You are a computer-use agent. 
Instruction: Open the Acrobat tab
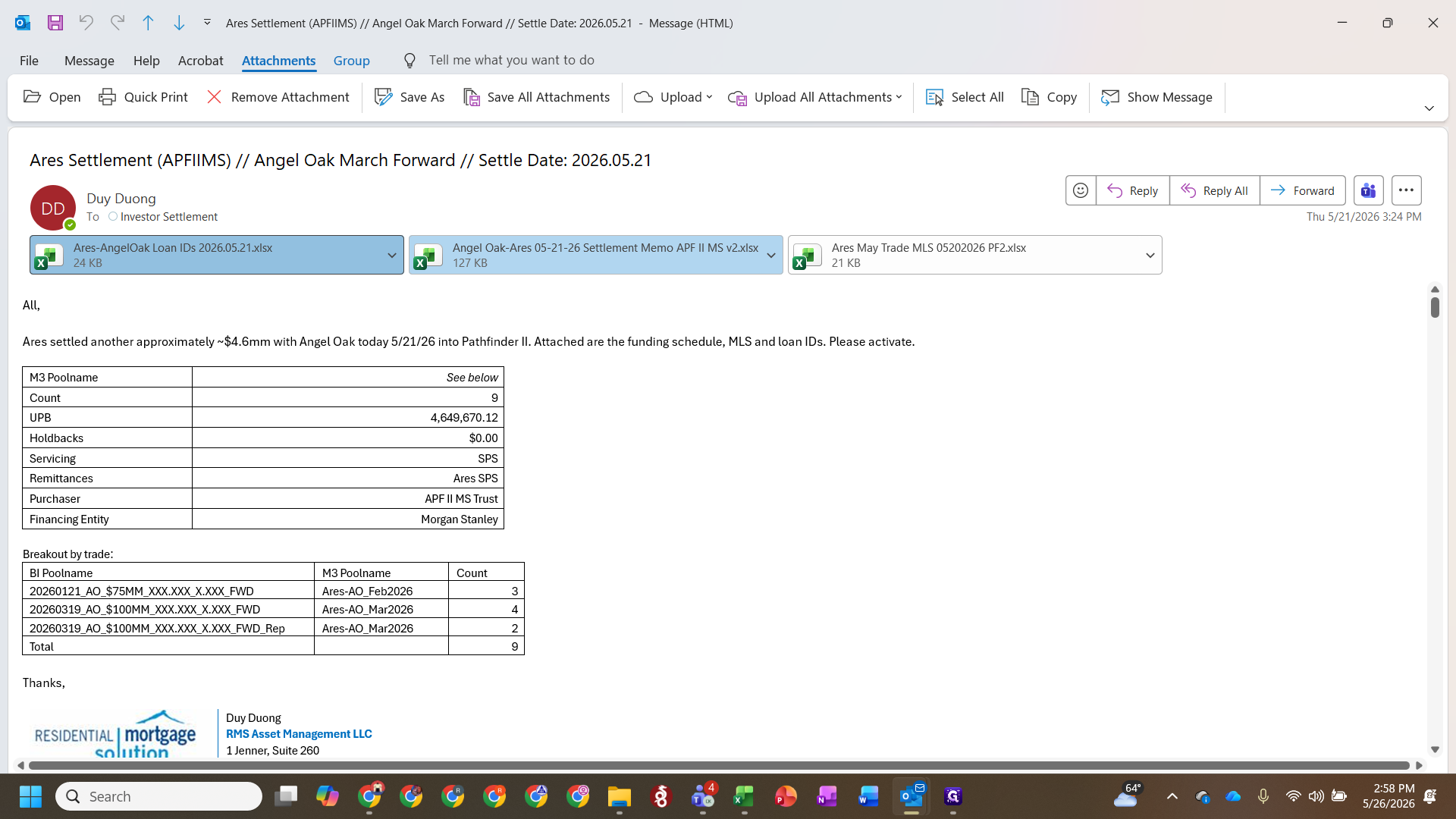coord(200,61)
